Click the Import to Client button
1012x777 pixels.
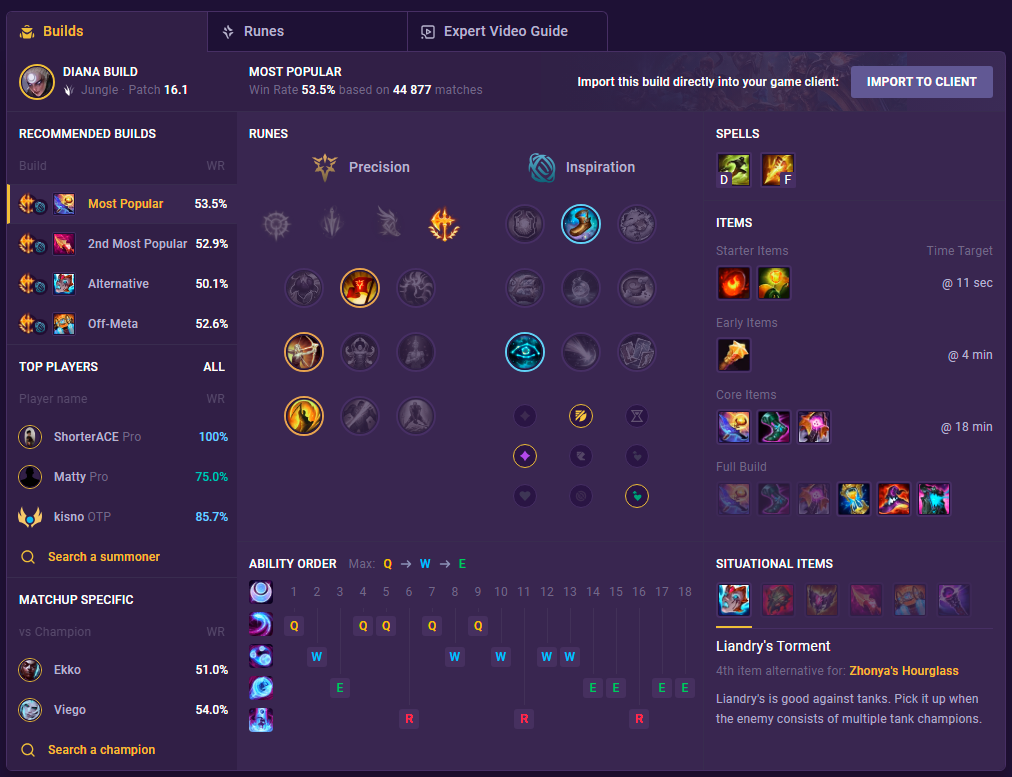[x=921, y=82]
